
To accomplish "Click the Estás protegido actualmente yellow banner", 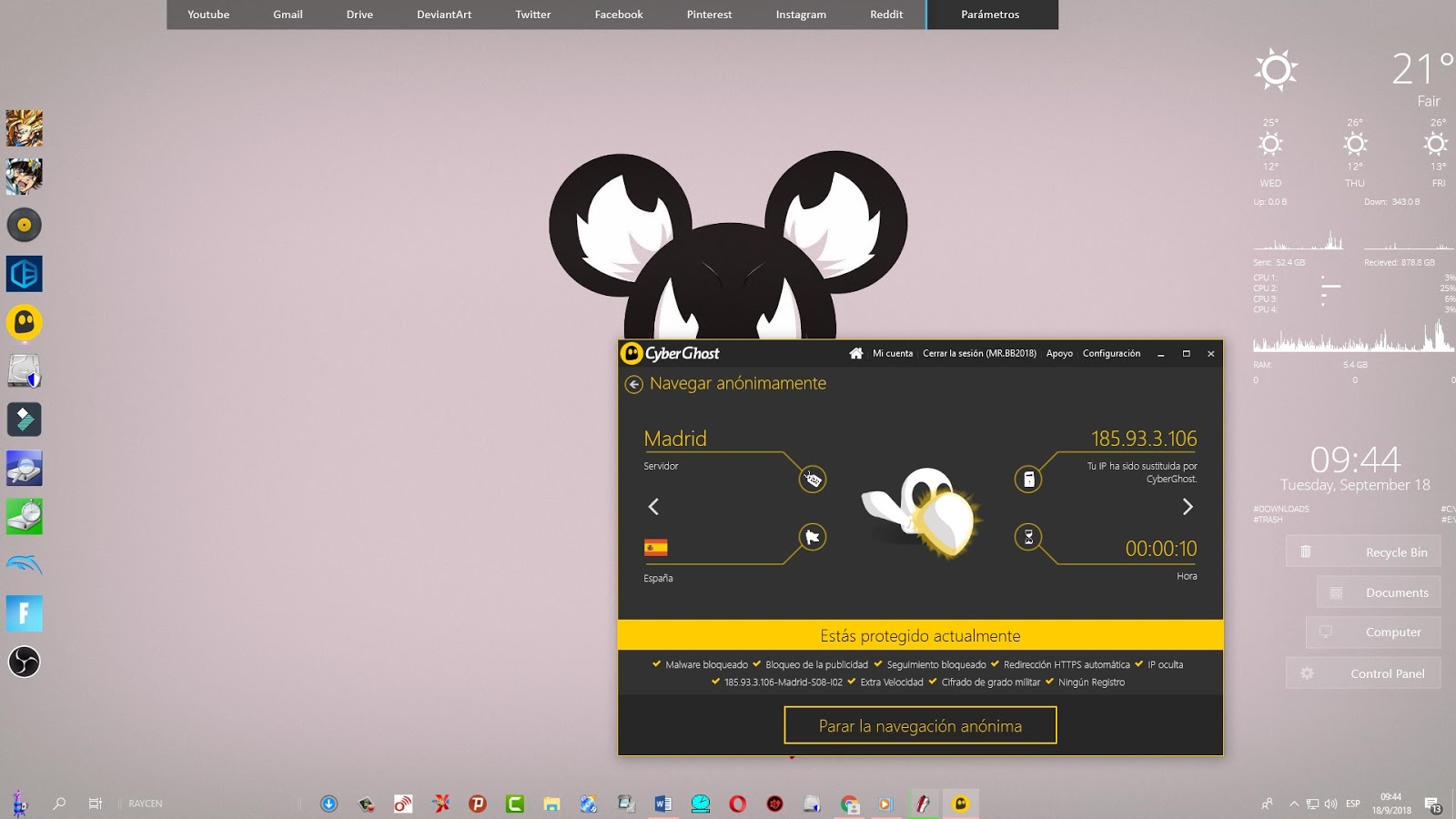I will [920, 635].
